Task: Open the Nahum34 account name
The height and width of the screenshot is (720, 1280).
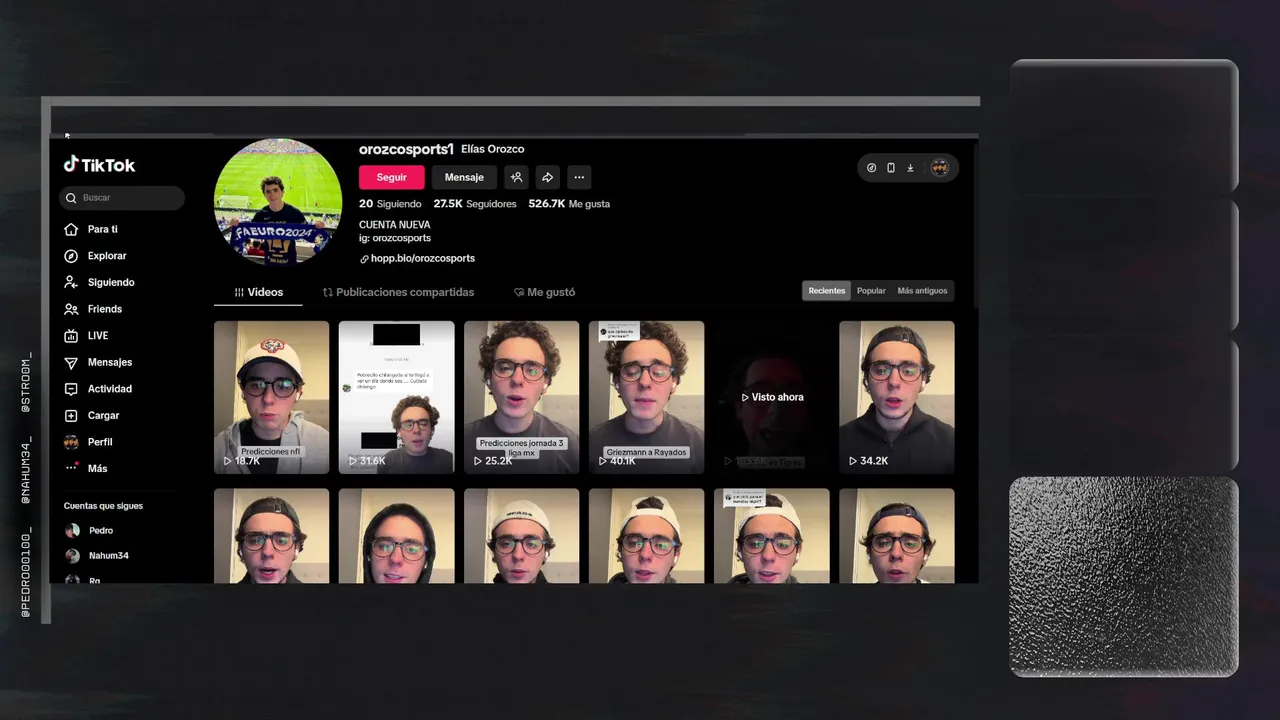Action: point(109,556)
